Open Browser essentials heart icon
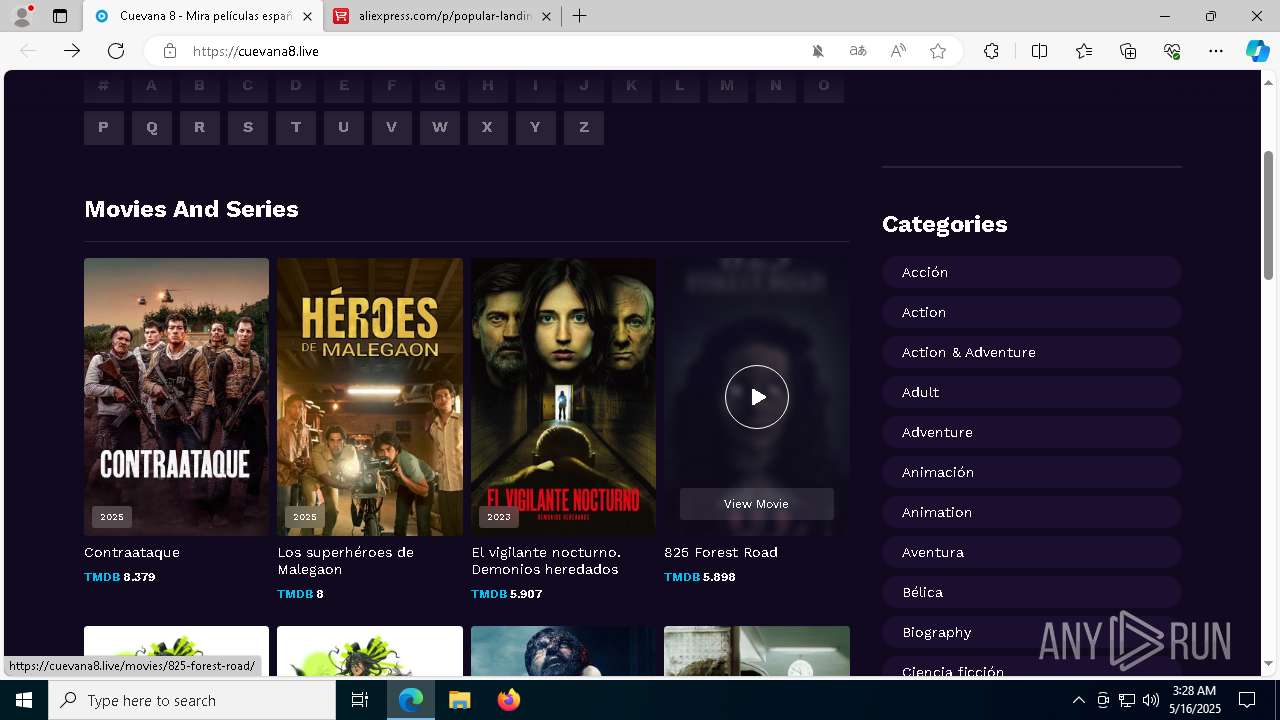 [x=1172, y=51]
